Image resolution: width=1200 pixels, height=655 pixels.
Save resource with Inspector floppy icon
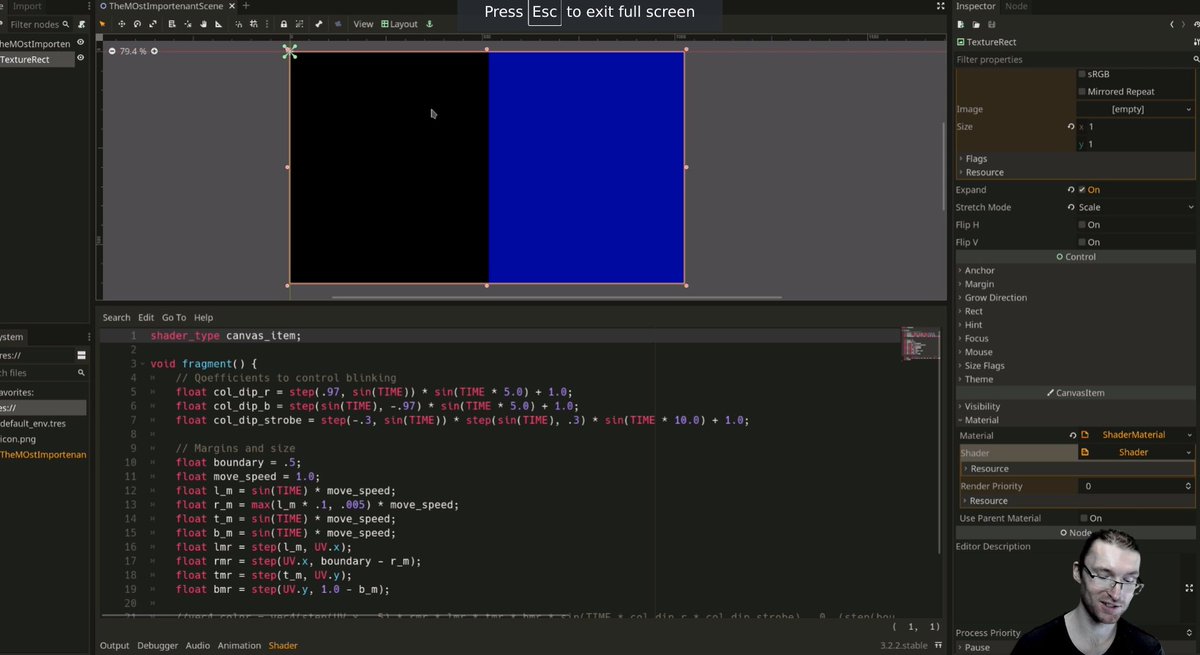coord(992,24)
